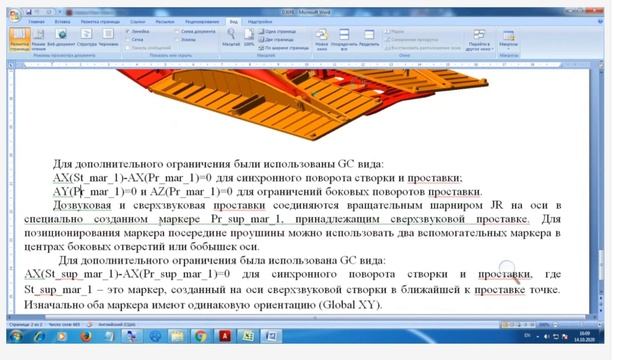Switch to Черновик draft view
This screenshot has height=360, width=640.
[x=108, y=38]
